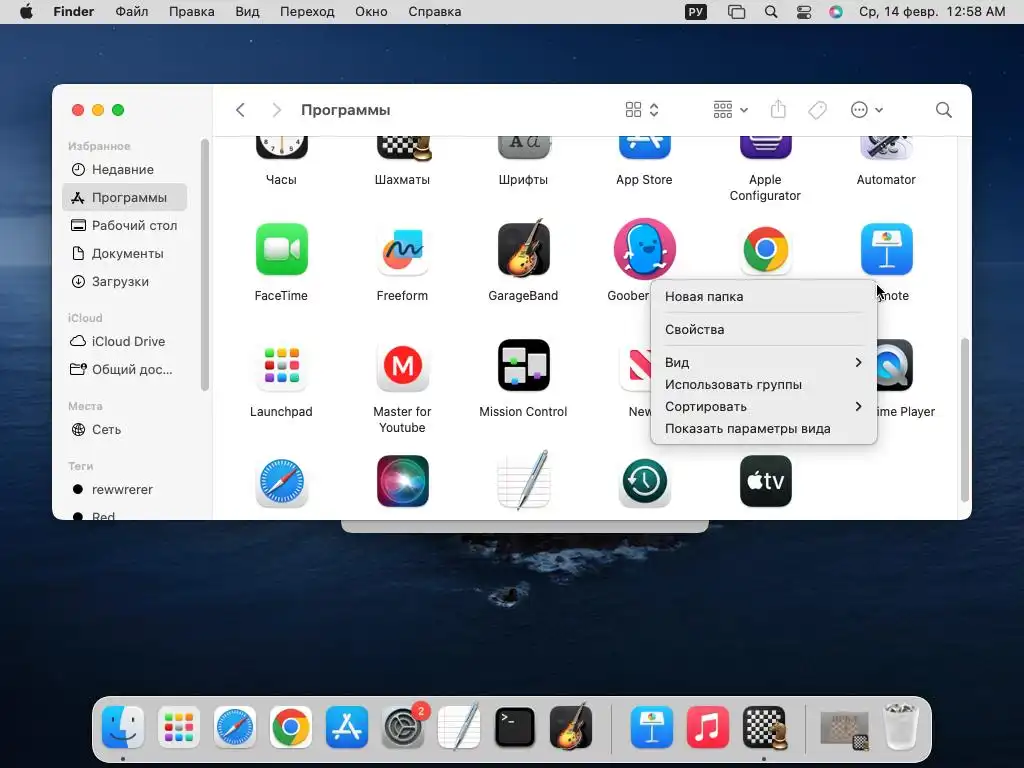Open System Settings from the Dock
This screenshot has height=768, width=1024.
coord(403,727)
